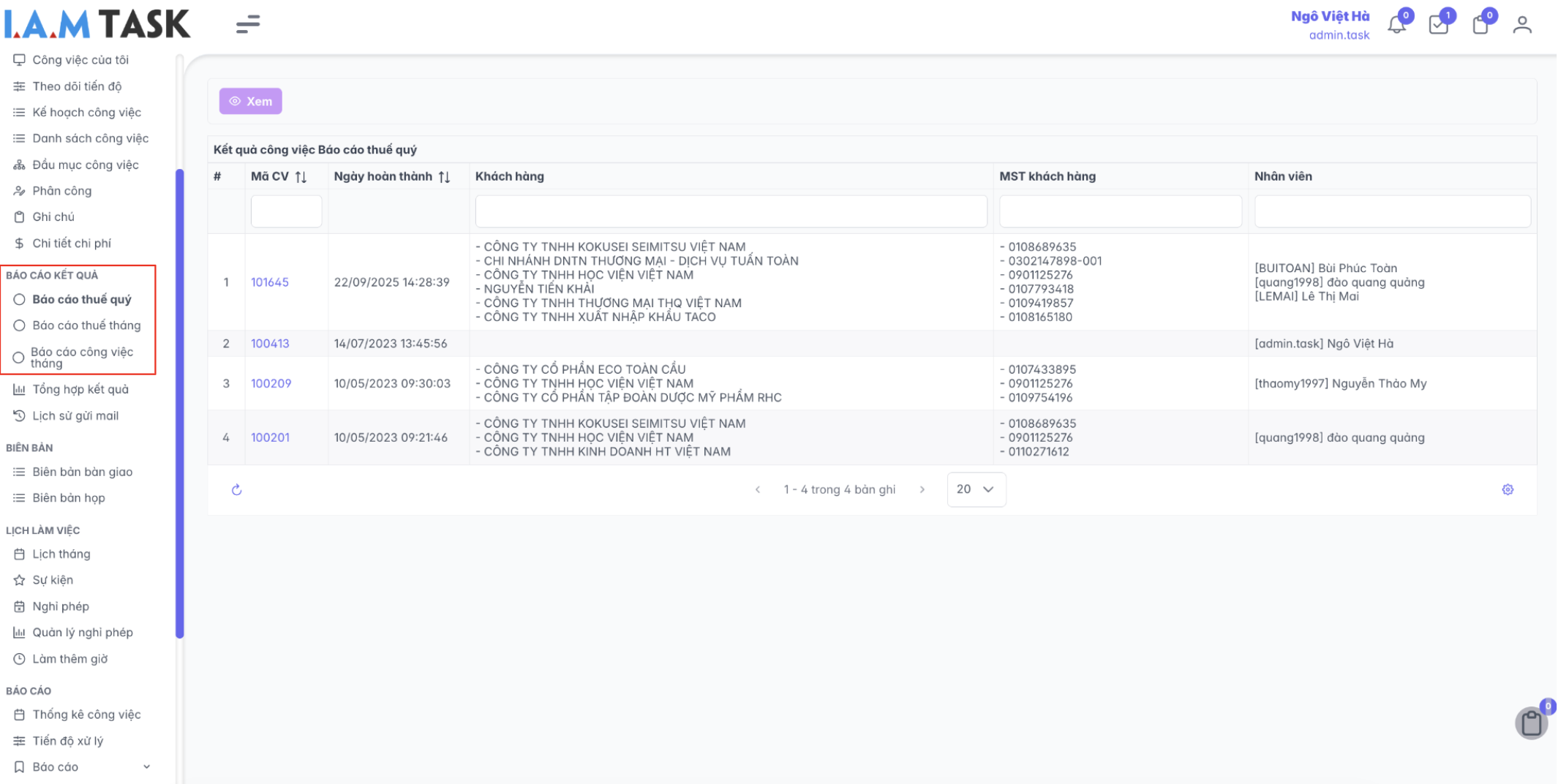Open table settings gear icon
The height and width of the screenshot is (784, 1558).
pos(1508,490)
